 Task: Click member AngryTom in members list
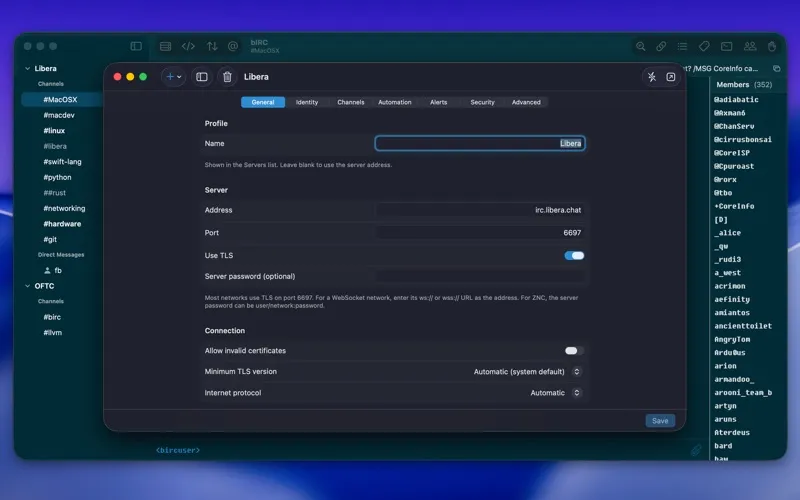tap(732, 339)
